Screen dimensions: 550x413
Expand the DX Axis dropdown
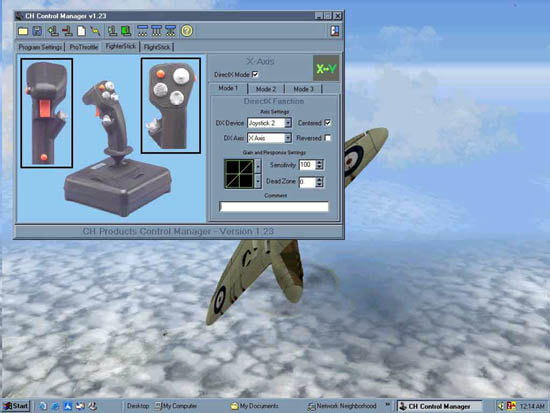click(x=288, y=138)
